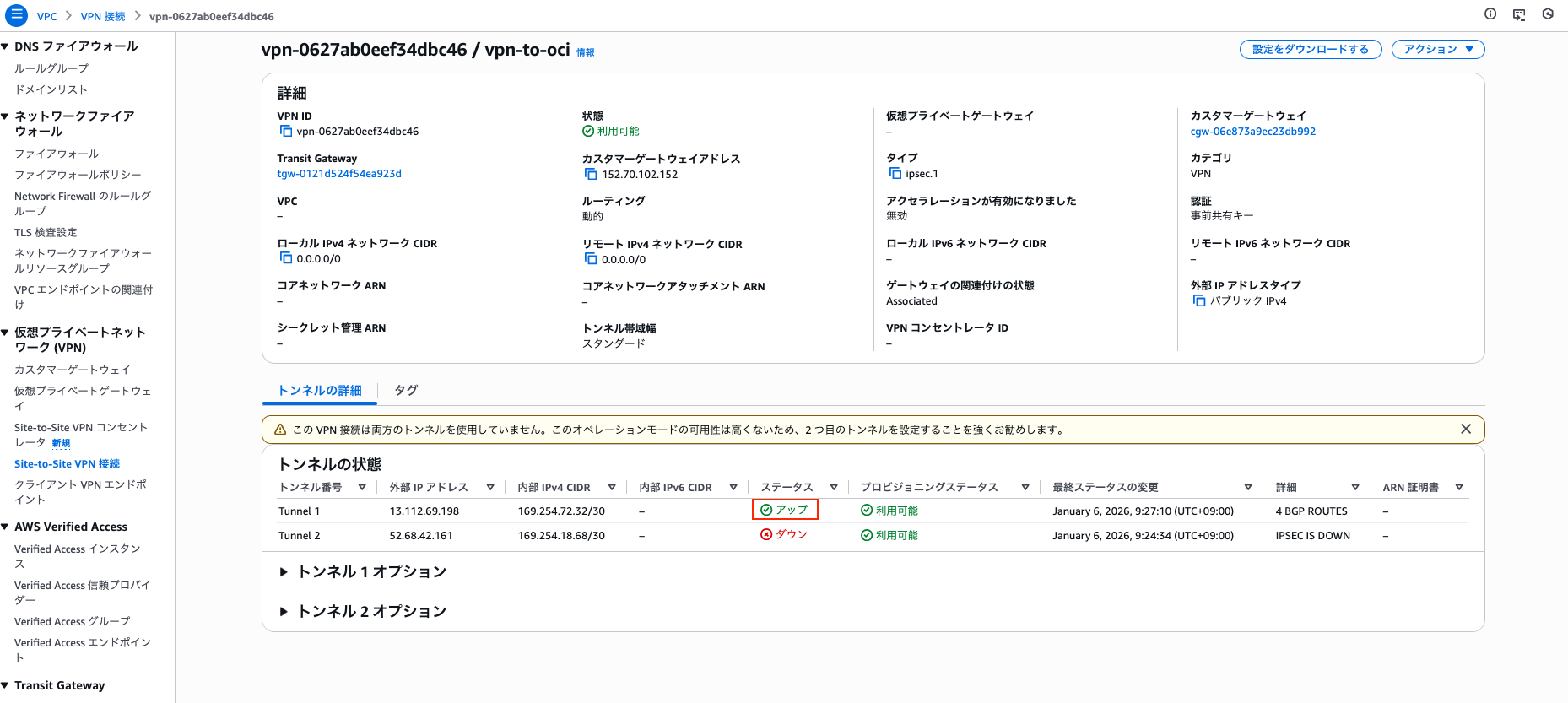Viewport: 1568px width, 703px height.
Task: Click Tunnel 1 利用可能 provisioning status
Action: coord(889,511)
